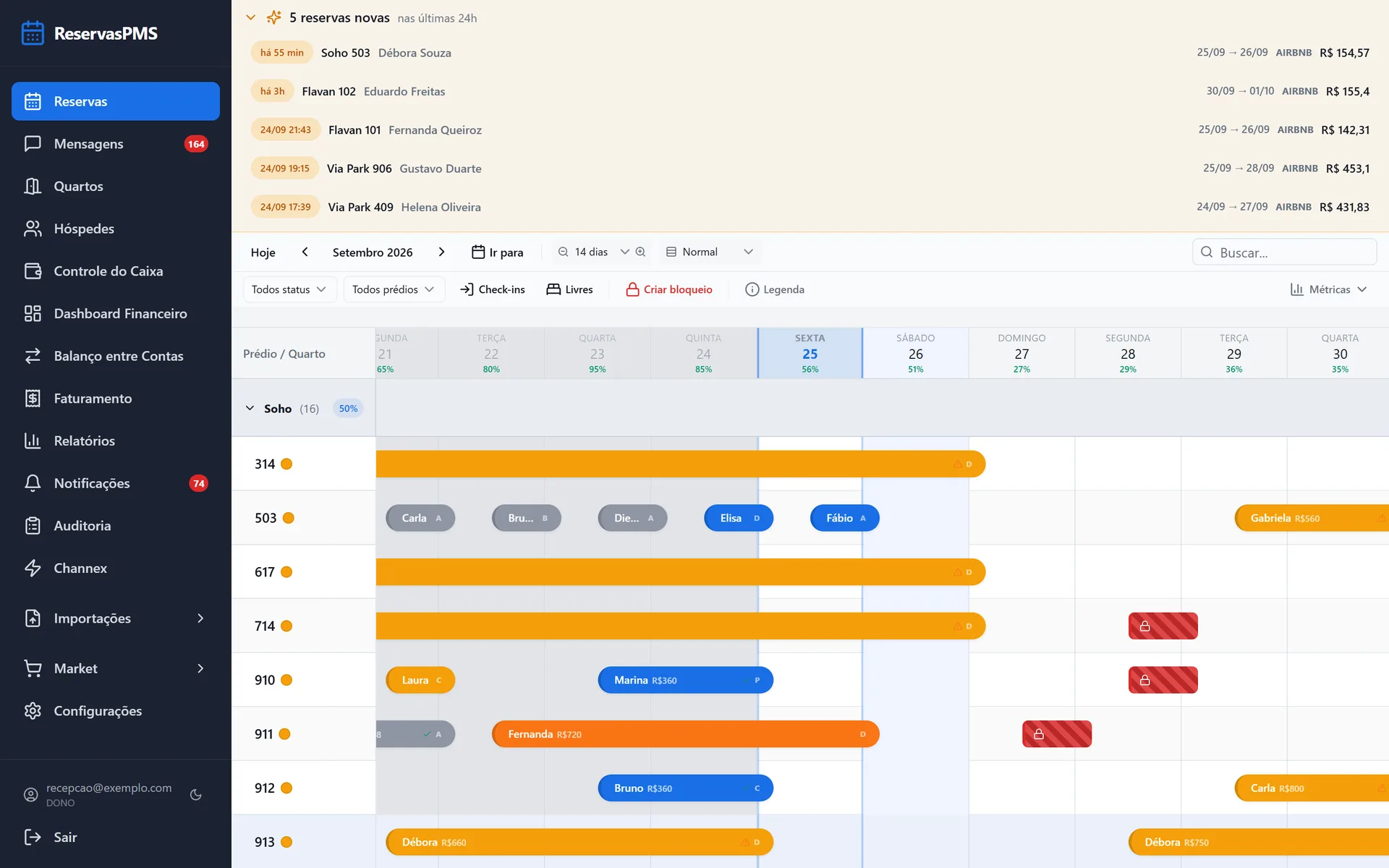Open Hóspedes in the sidebar
Screen dimensions: 1389x868
click(x=116, y=229)
